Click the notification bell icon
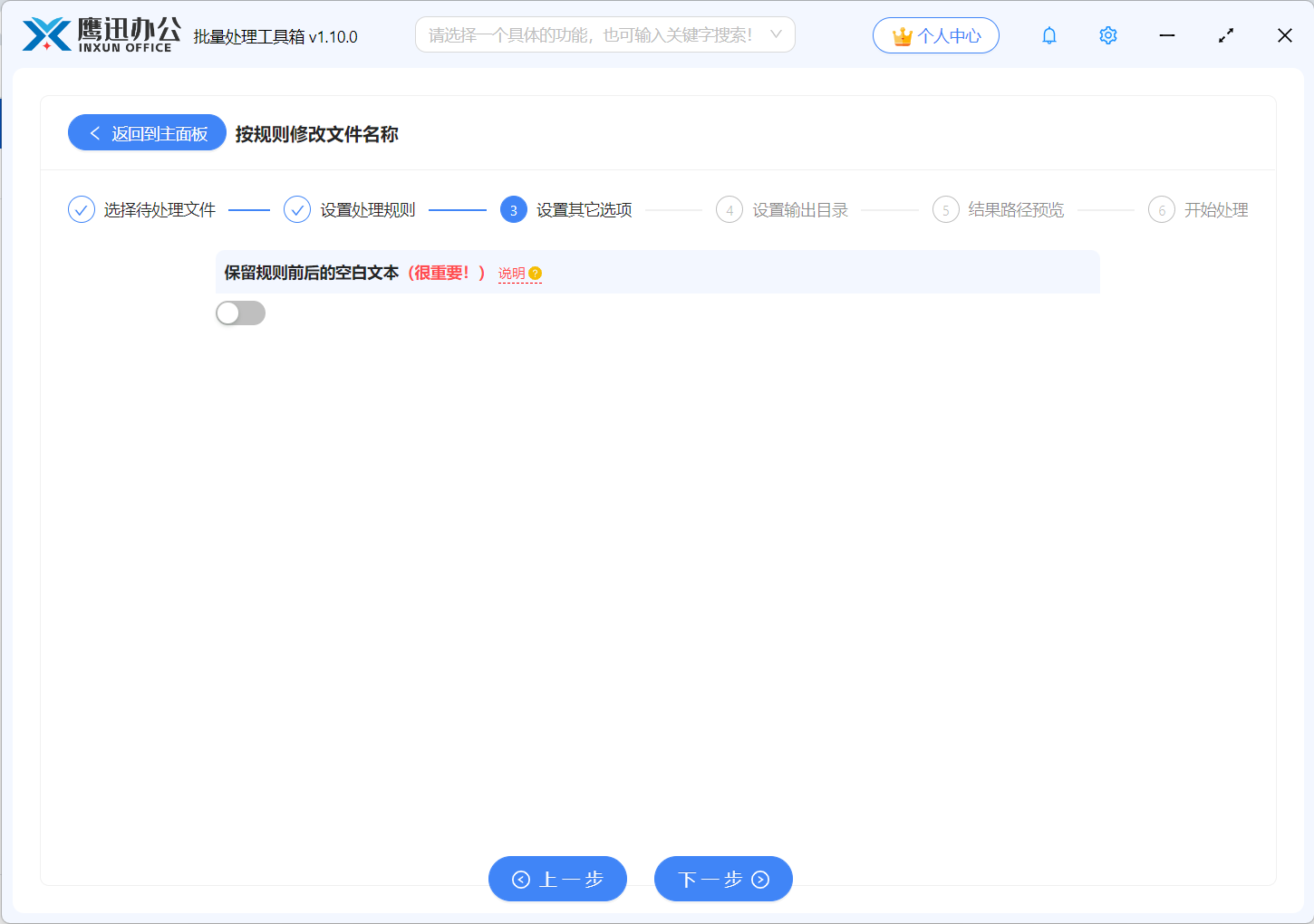The height and width of the screenshot is (924, 1314). pos(1048,35)
